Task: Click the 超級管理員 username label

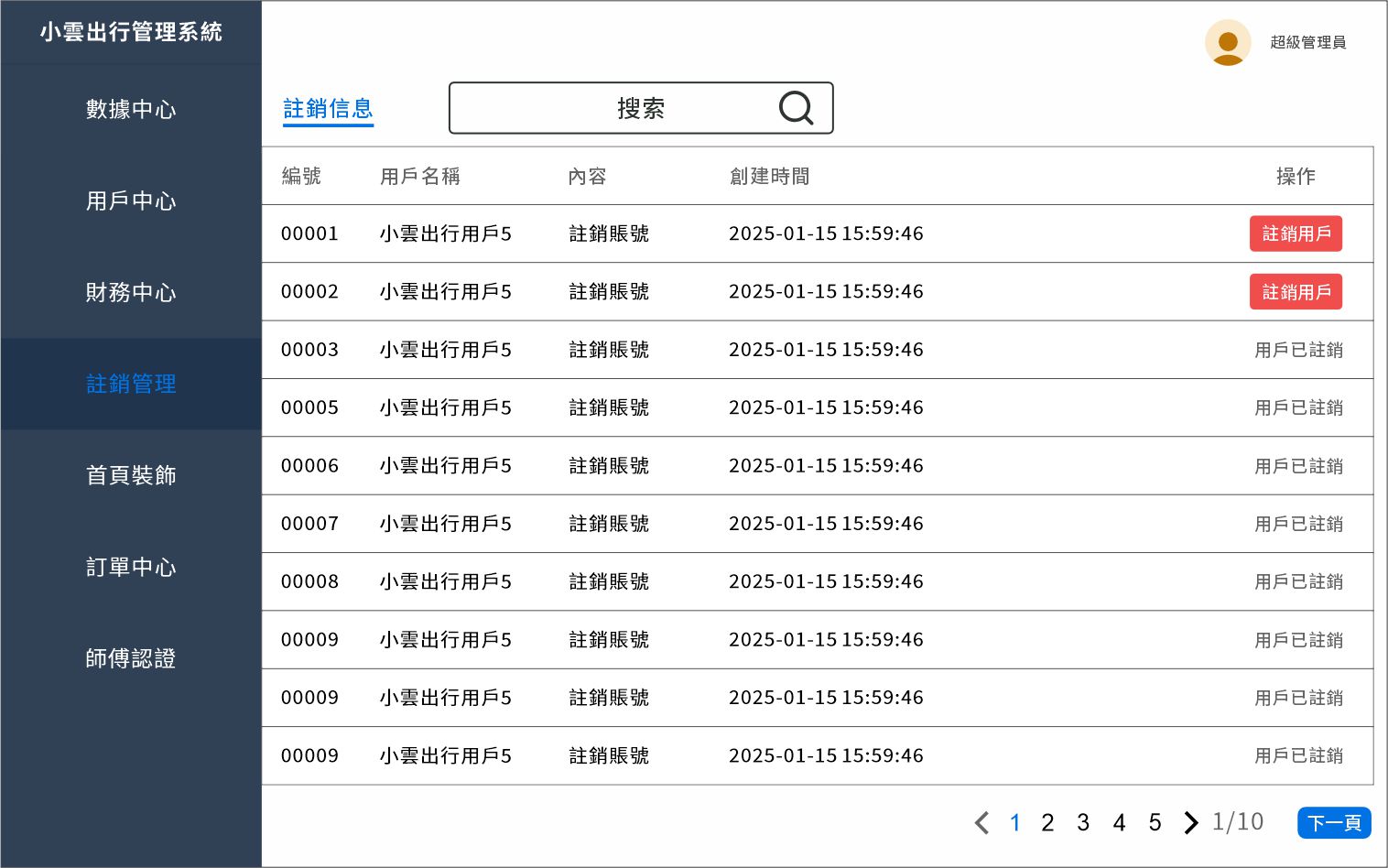Action: pos(1307,42)
